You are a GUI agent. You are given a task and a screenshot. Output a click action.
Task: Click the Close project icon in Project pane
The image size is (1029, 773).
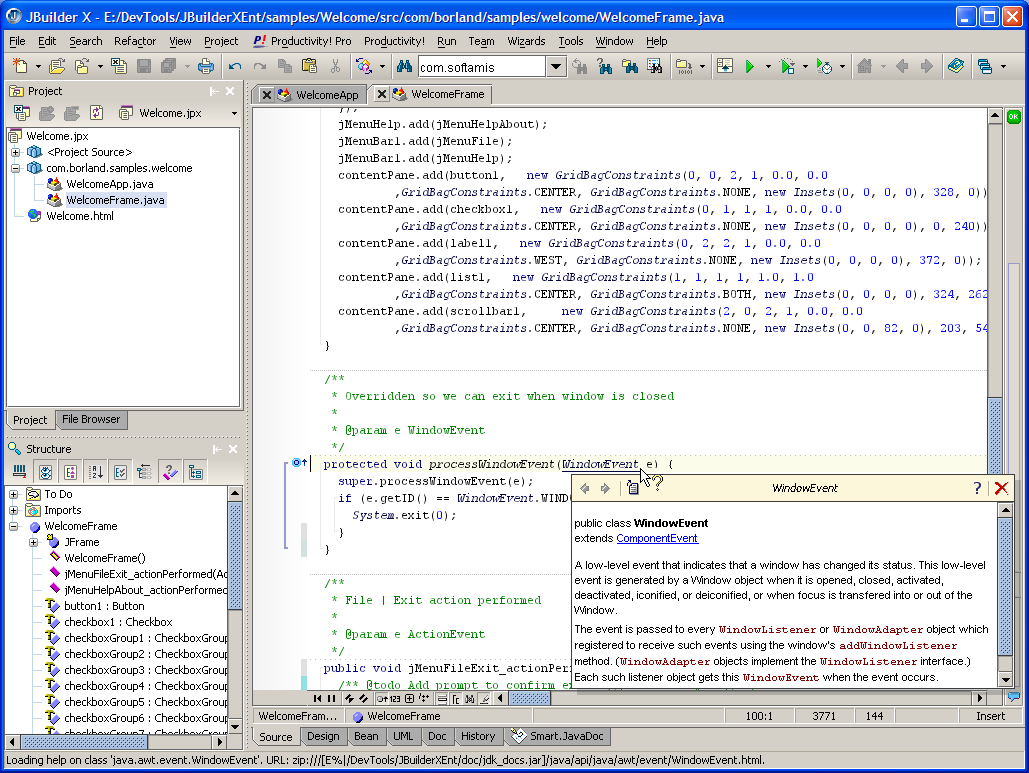(x=22, y=113)
